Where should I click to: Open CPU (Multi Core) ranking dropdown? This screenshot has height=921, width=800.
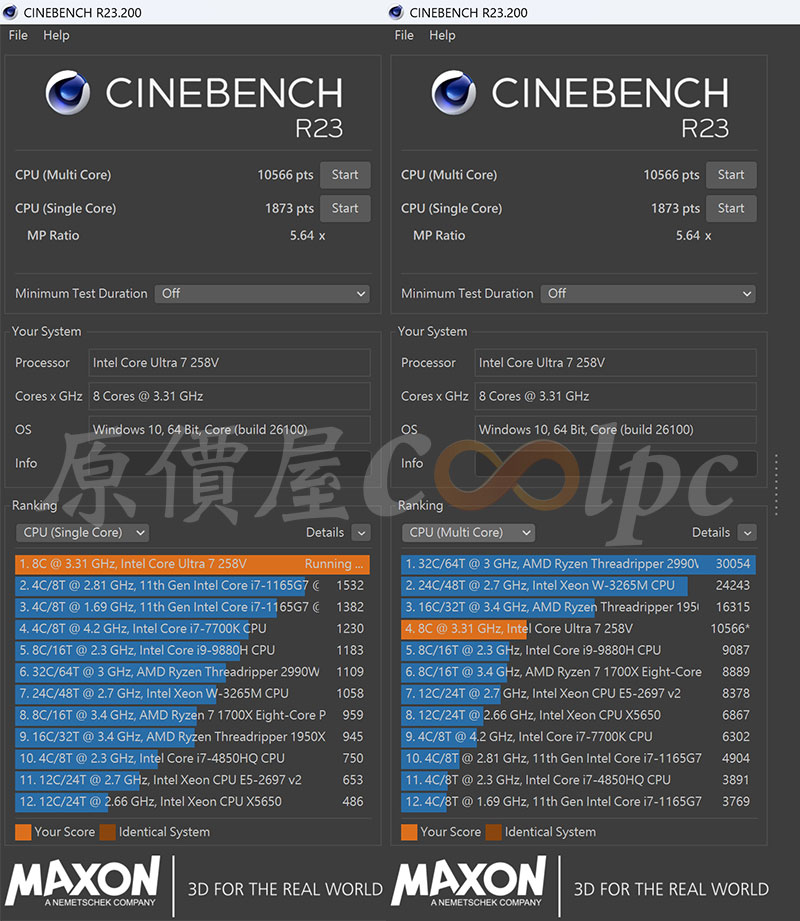pyautogui.click(x=468, y=533)
